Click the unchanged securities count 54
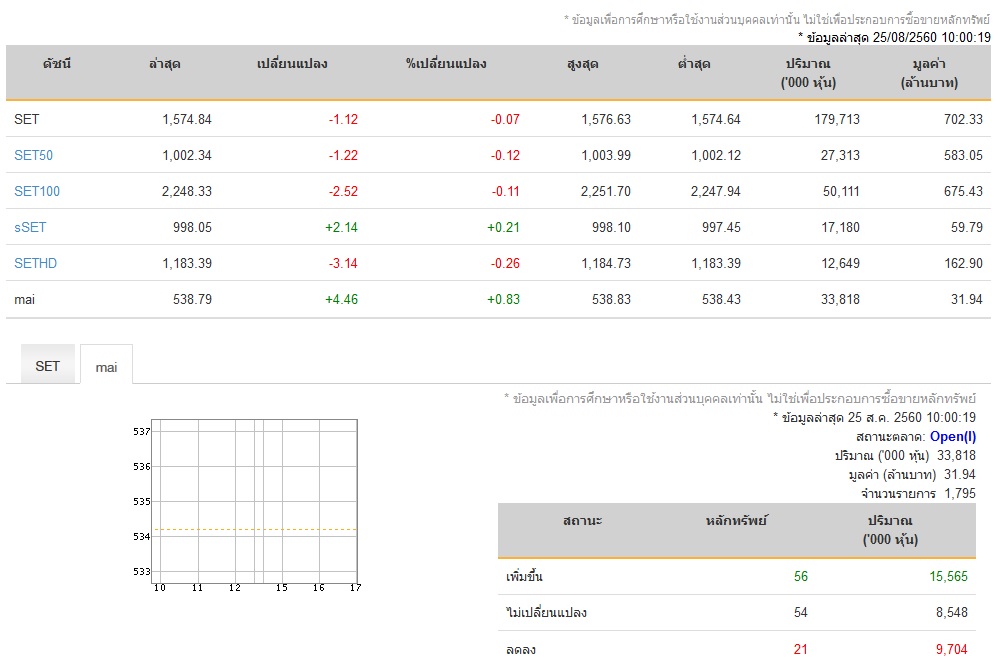This screenshot has width=1003, height=666. click(x=801, y=612)
